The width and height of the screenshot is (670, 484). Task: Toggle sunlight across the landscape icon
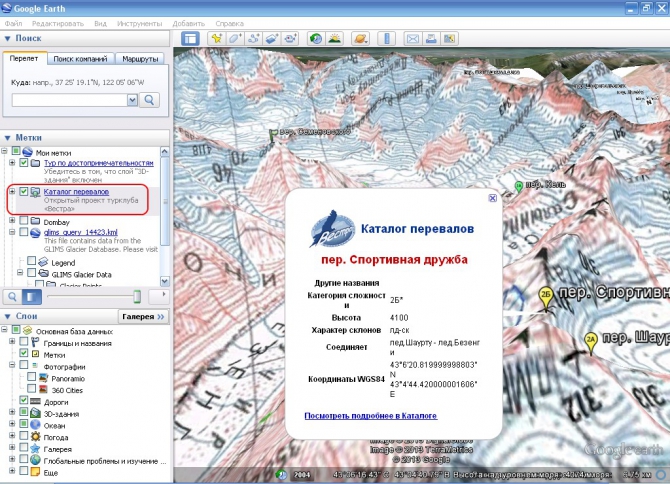click(x=335, y=39)
